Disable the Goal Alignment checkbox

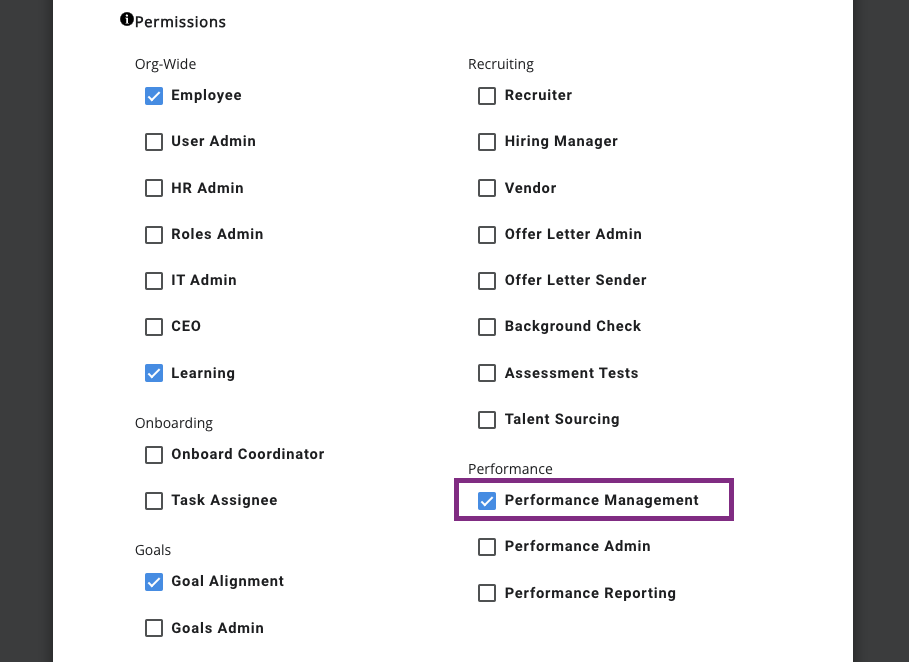coord(154,582)
